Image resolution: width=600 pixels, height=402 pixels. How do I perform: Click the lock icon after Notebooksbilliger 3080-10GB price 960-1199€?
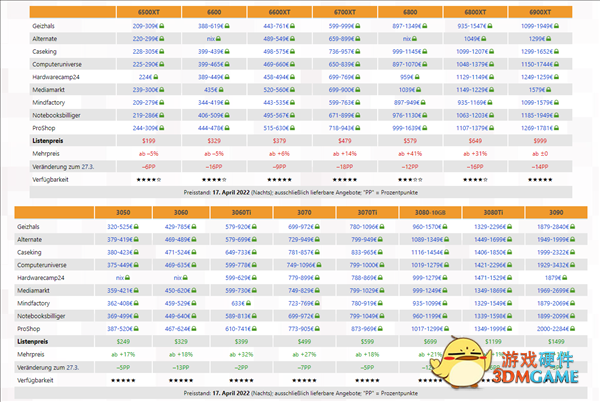click(445, 316)
